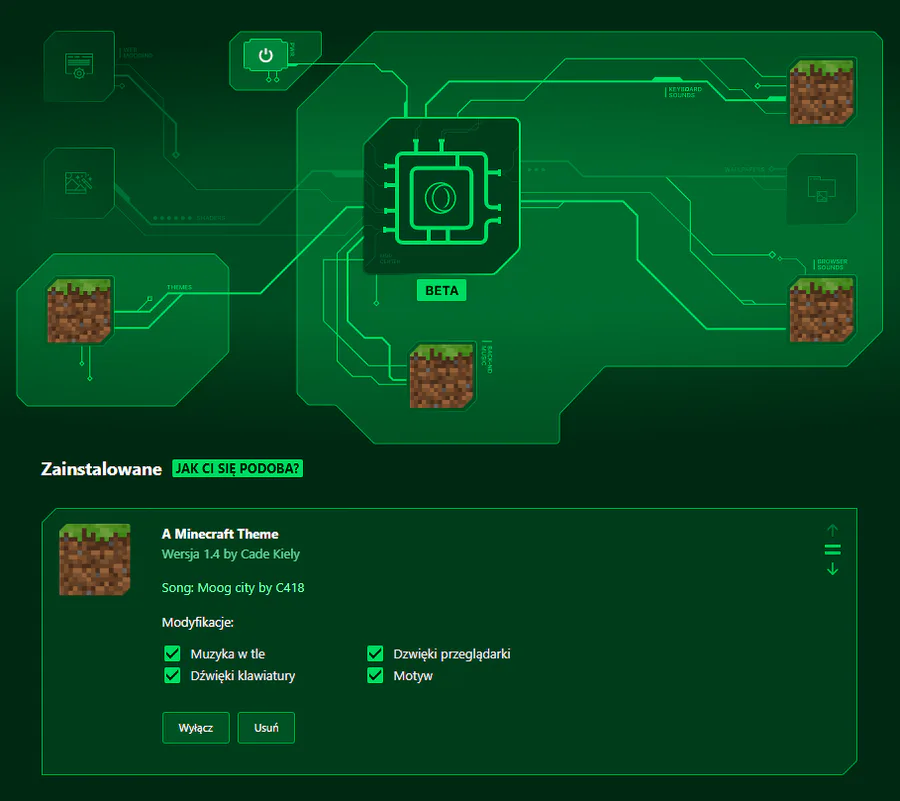The image size is (900, 801).
Task: Select the Browser Sounds block icon
Action: pyautogui.click(x=821, y=310)
